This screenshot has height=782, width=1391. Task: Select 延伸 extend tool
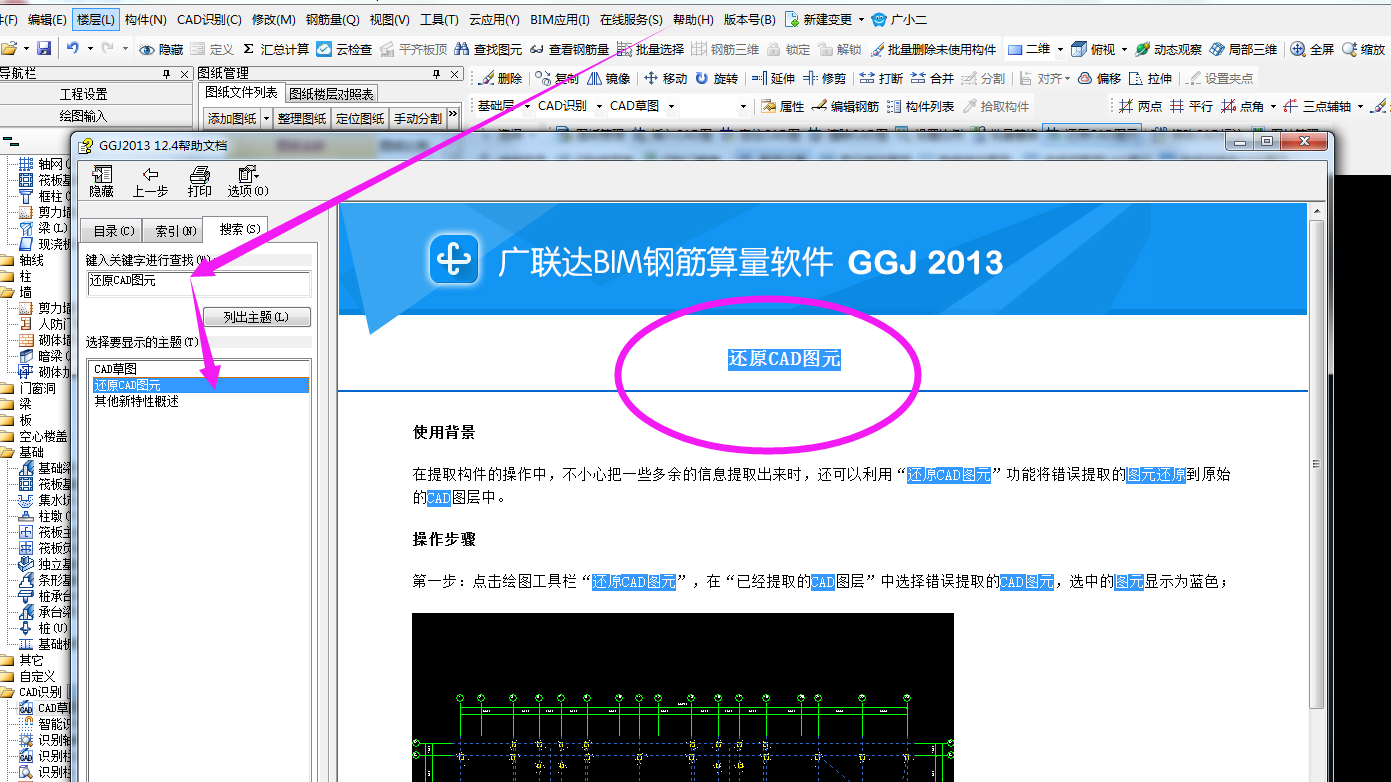[x=773, y=78]
